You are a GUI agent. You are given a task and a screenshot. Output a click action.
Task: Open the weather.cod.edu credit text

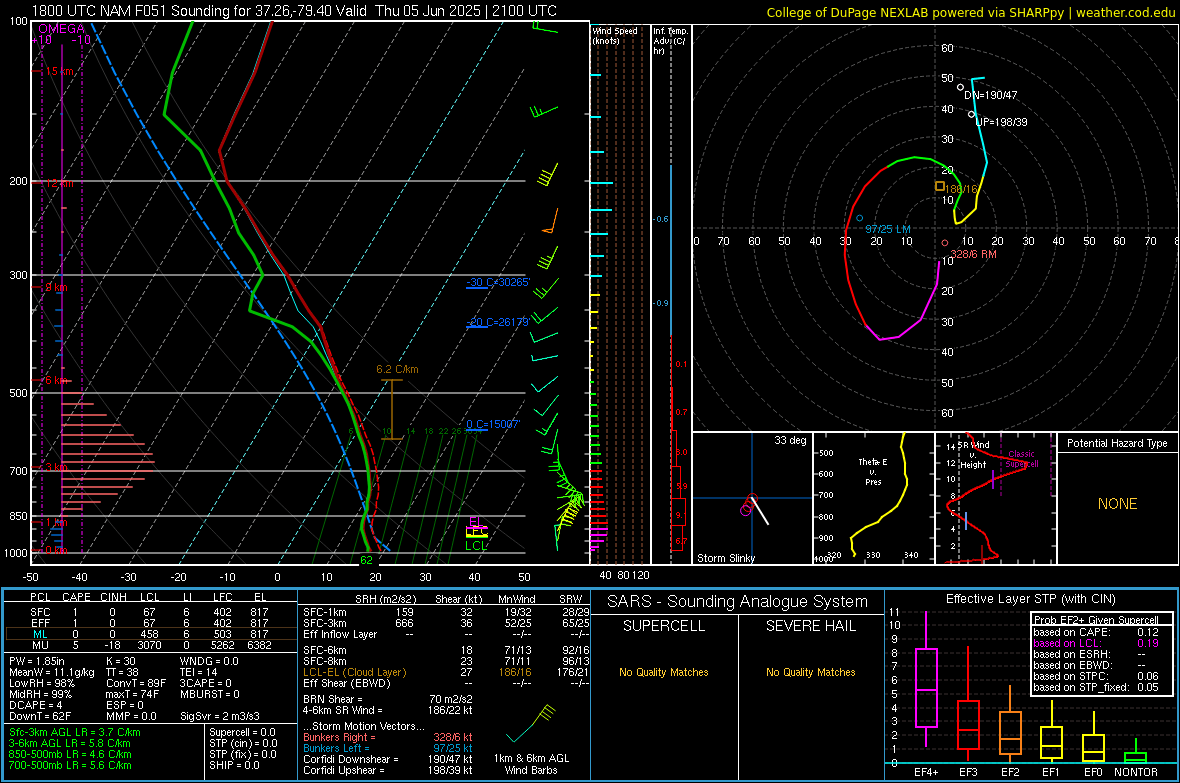click(971, 12)
